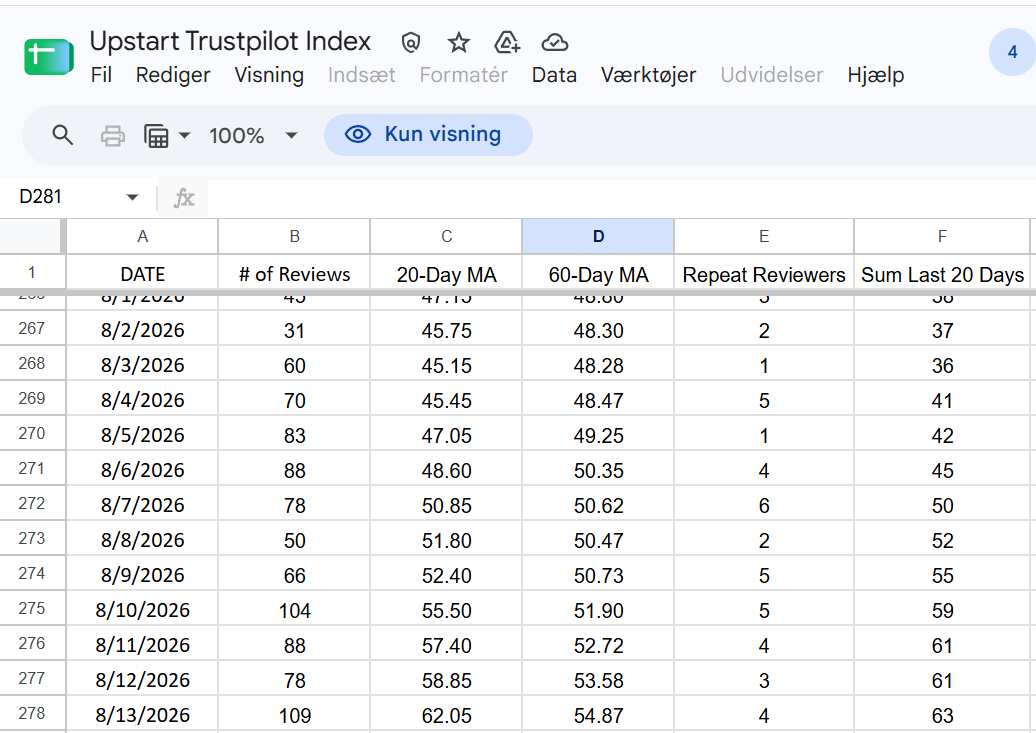Click the # of Reviews header cell

(294, 274)
